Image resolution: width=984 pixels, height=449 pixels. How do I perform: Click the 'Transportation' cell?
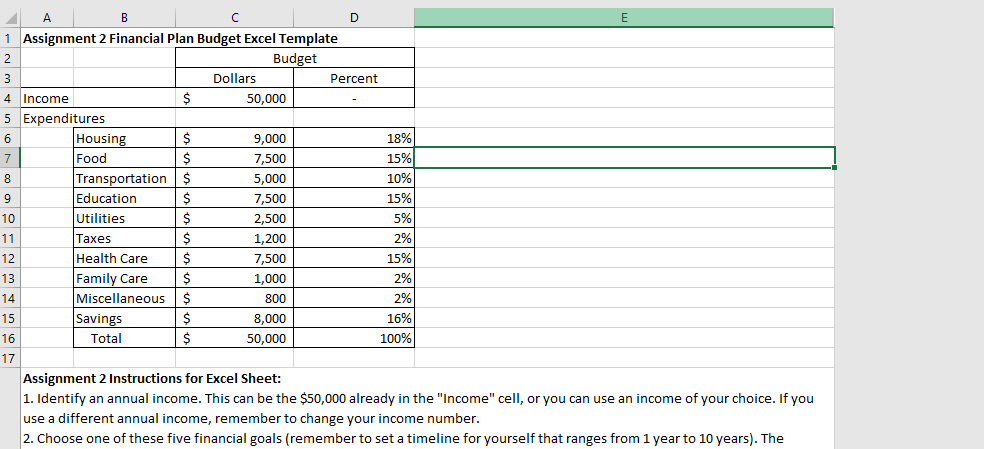tap(124, 178)
